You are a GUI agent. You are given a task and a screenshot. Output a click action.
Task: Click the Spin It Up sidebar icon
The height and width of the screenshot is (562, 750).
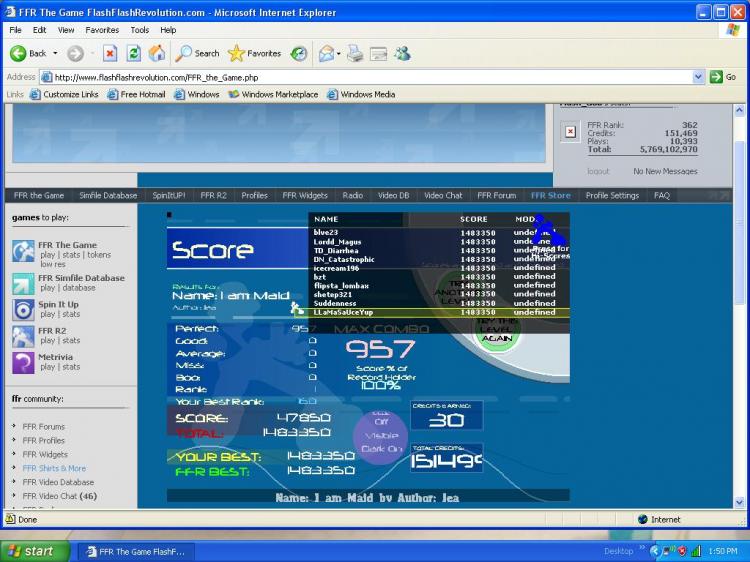coord(23,309)
